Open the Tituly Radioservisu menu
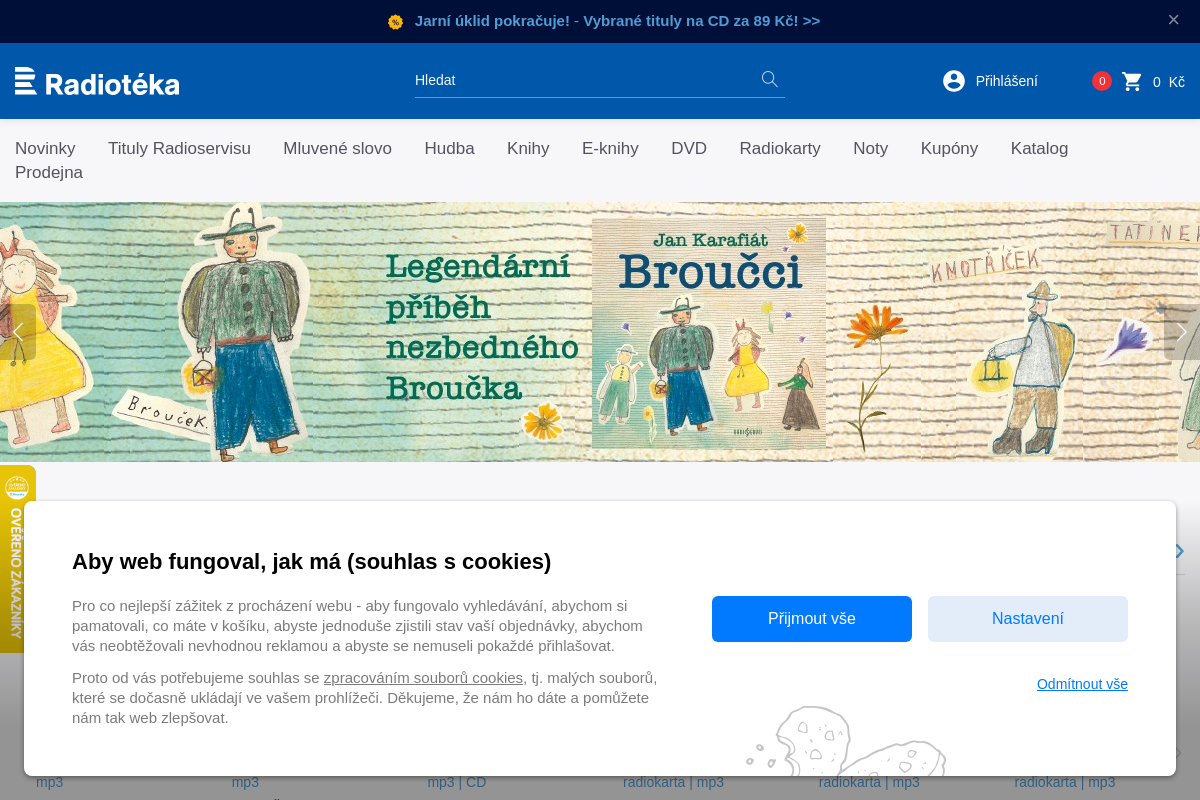This screenshot has width=1200, height=800. (x=179, y=149)
